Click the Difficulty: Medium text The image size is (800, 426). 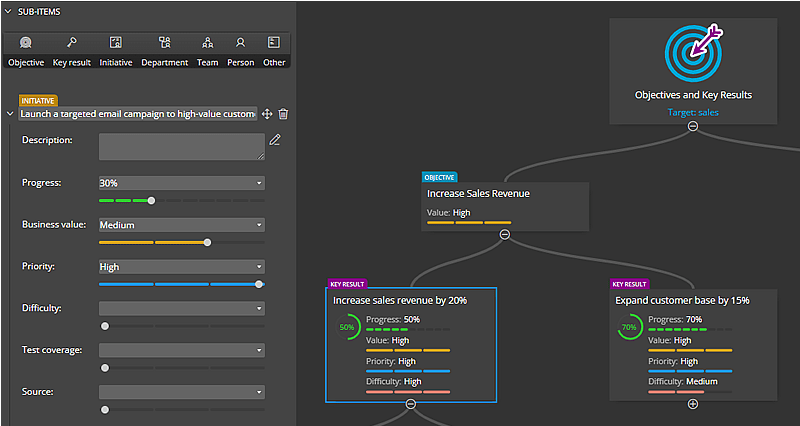tap(683, 382)
